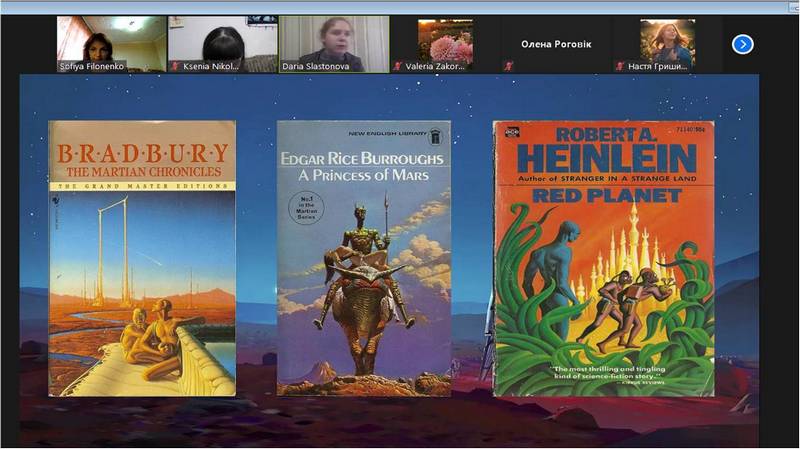
Task: Select Daria Slastonova's active speaker tile
Action: [334, 44]
